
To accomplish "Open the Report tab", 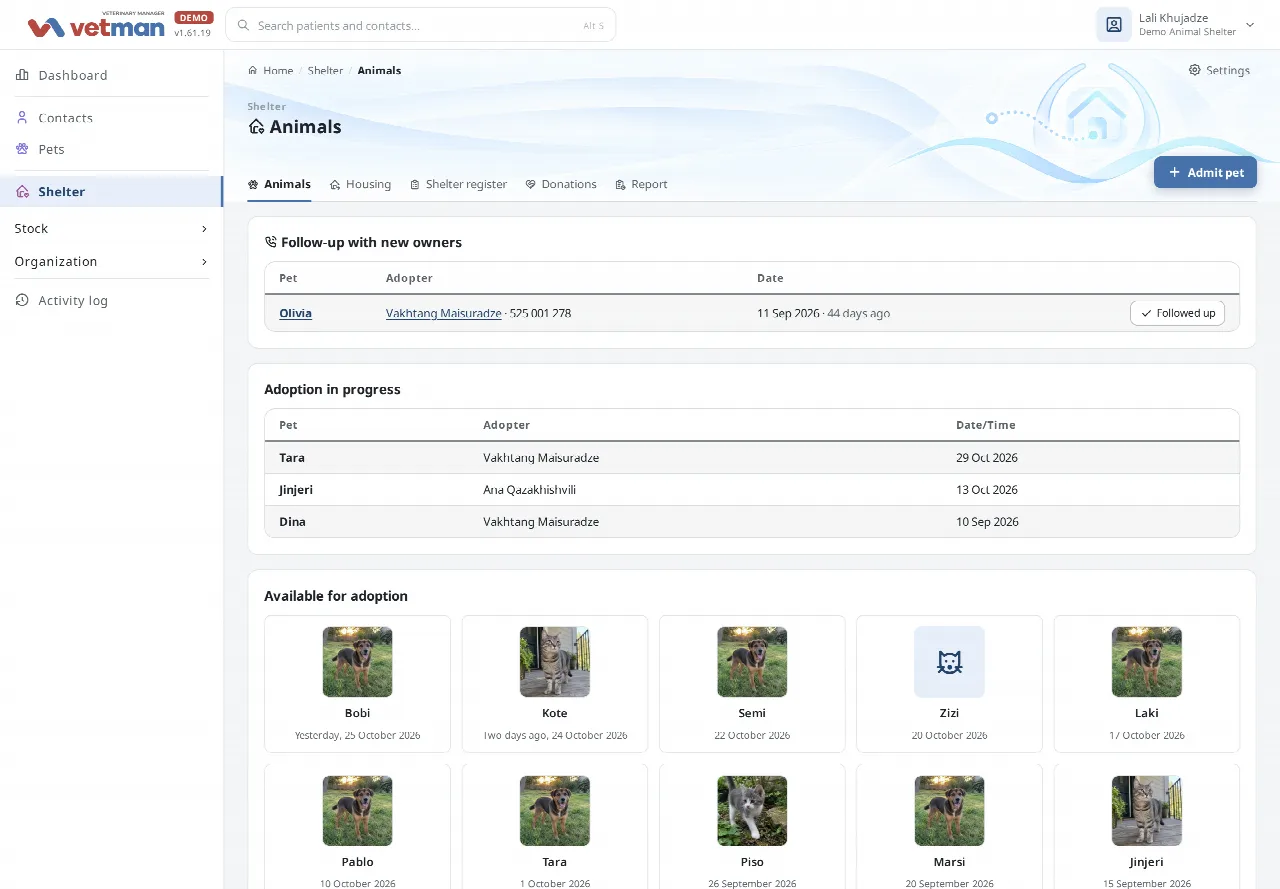I will pyautogui.click(x=641, y=184).
